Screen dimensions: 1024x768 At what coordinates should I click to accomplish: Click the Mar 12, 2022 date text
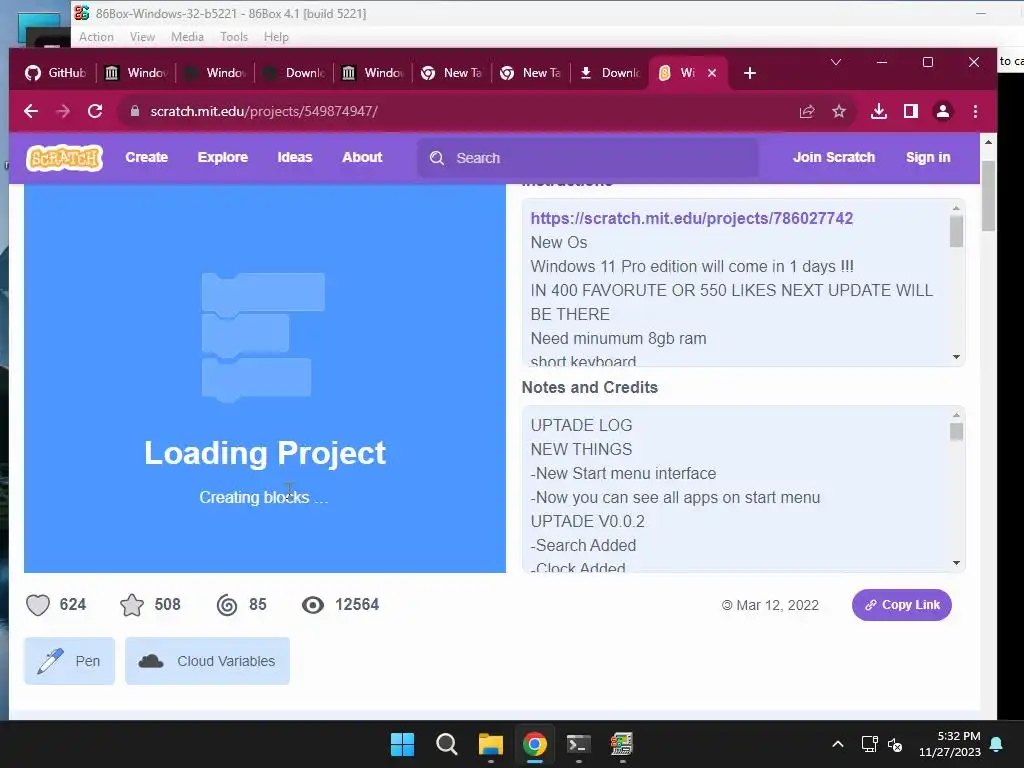[777, 605]
